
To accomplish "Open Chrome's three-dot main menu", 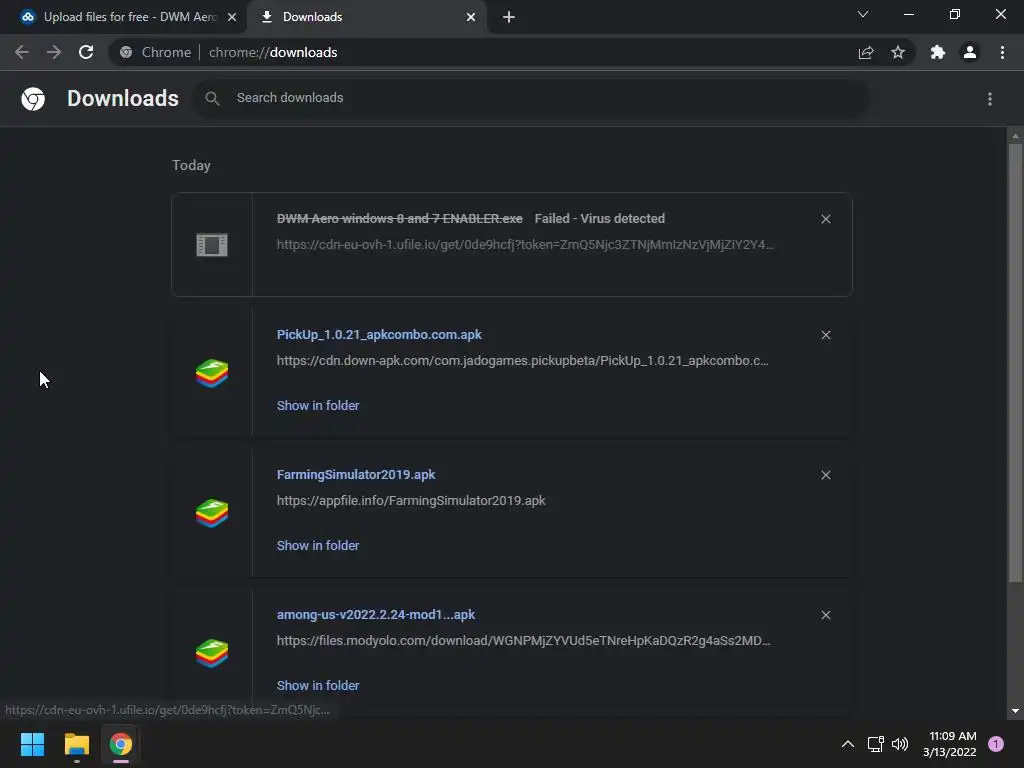I will point(1002,52).
